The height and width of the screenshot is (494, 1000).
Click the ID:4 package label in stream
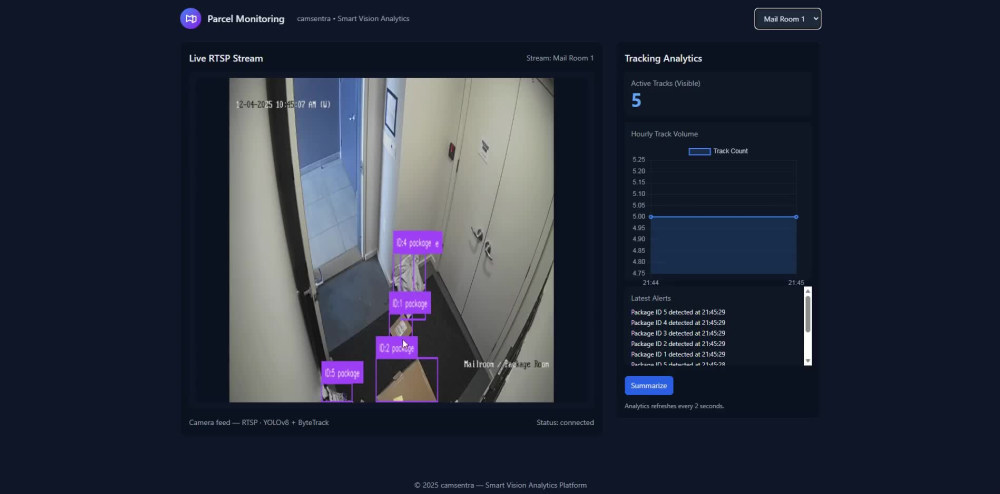[418, 243]
